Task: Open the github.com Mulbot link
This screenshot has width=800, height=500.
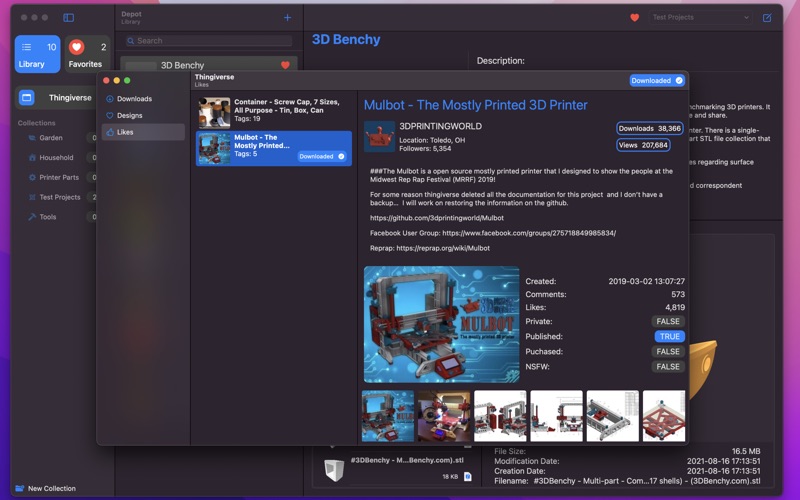Action: (x=437, y=218)
